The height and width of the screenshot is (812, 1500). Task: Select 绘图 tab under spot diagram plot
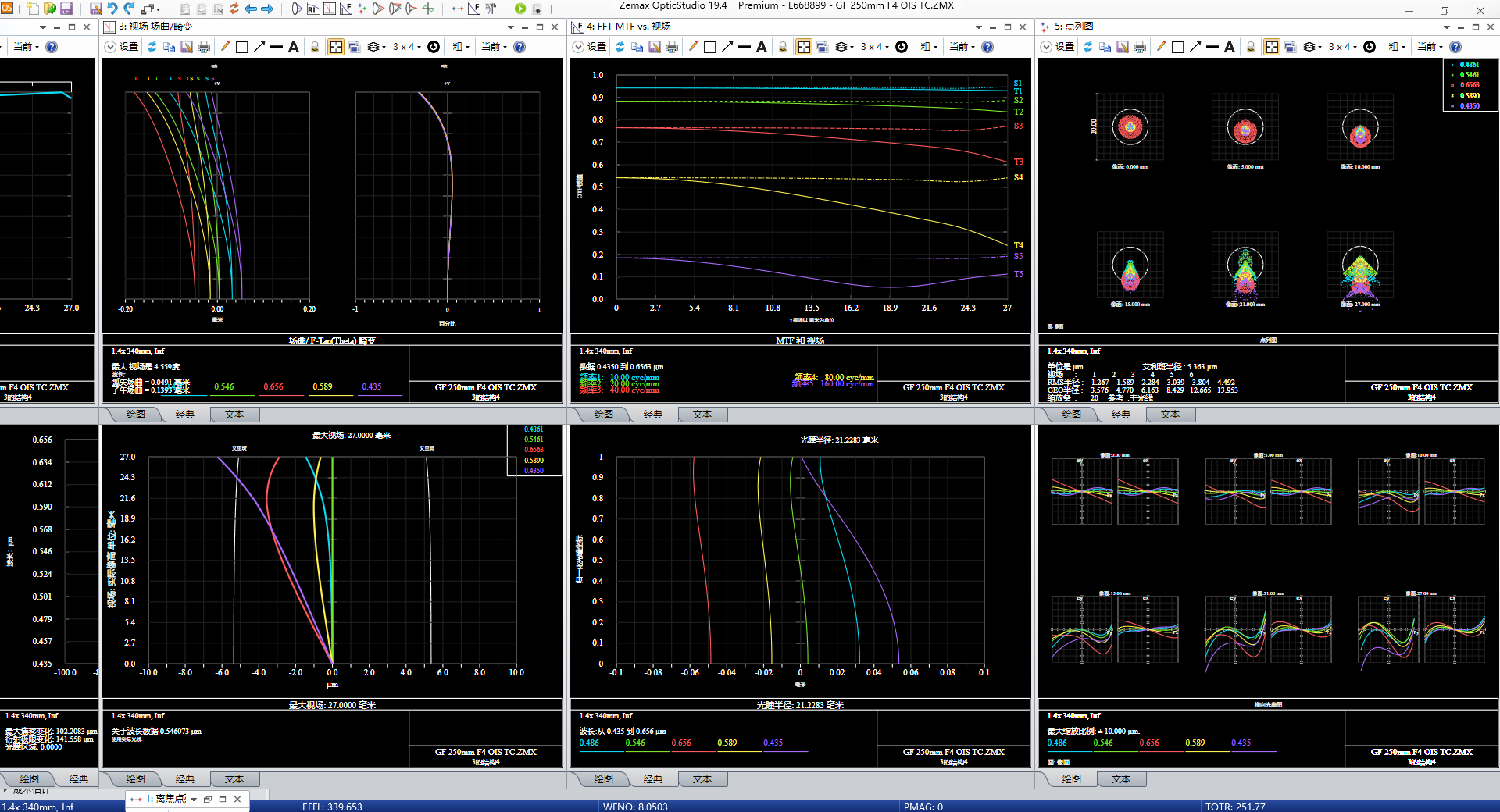coord(1072,415)
